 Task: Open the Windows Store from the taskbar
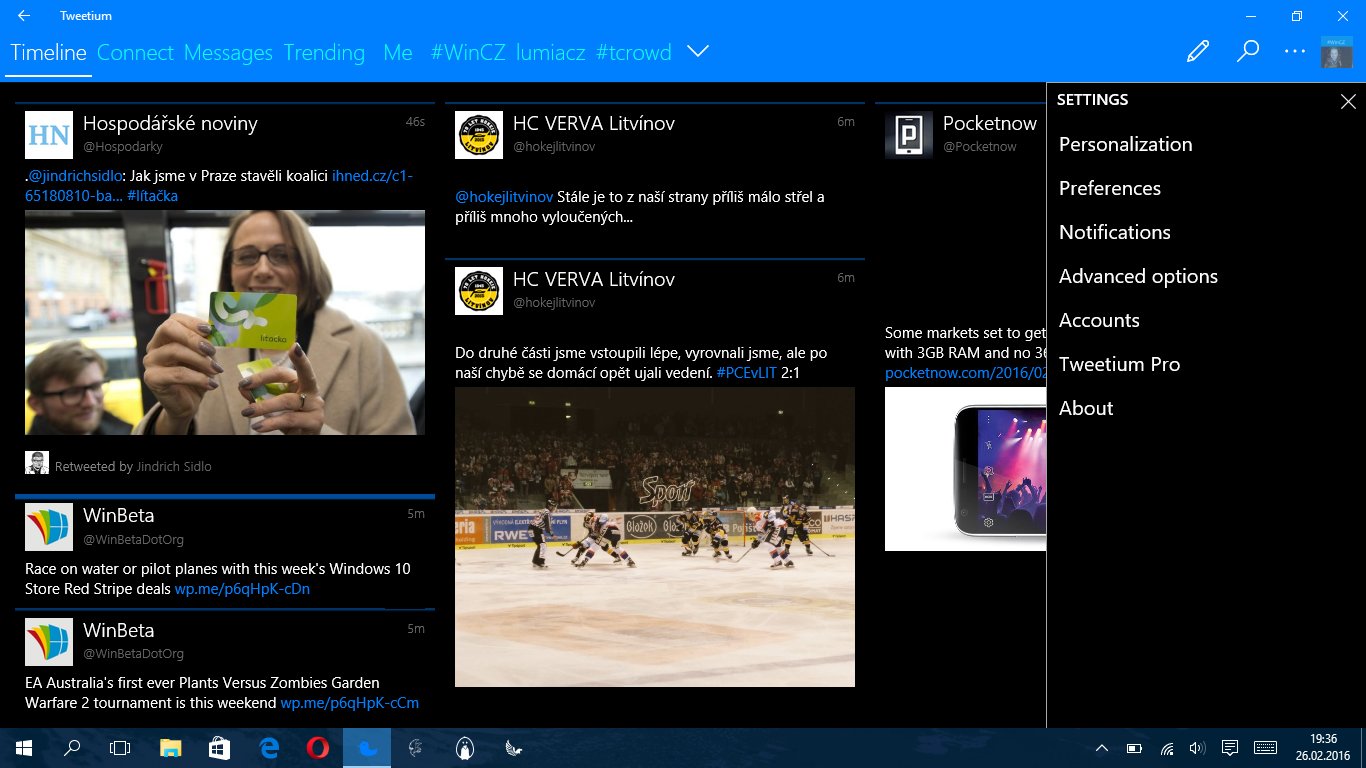click(x=220, y=748)
